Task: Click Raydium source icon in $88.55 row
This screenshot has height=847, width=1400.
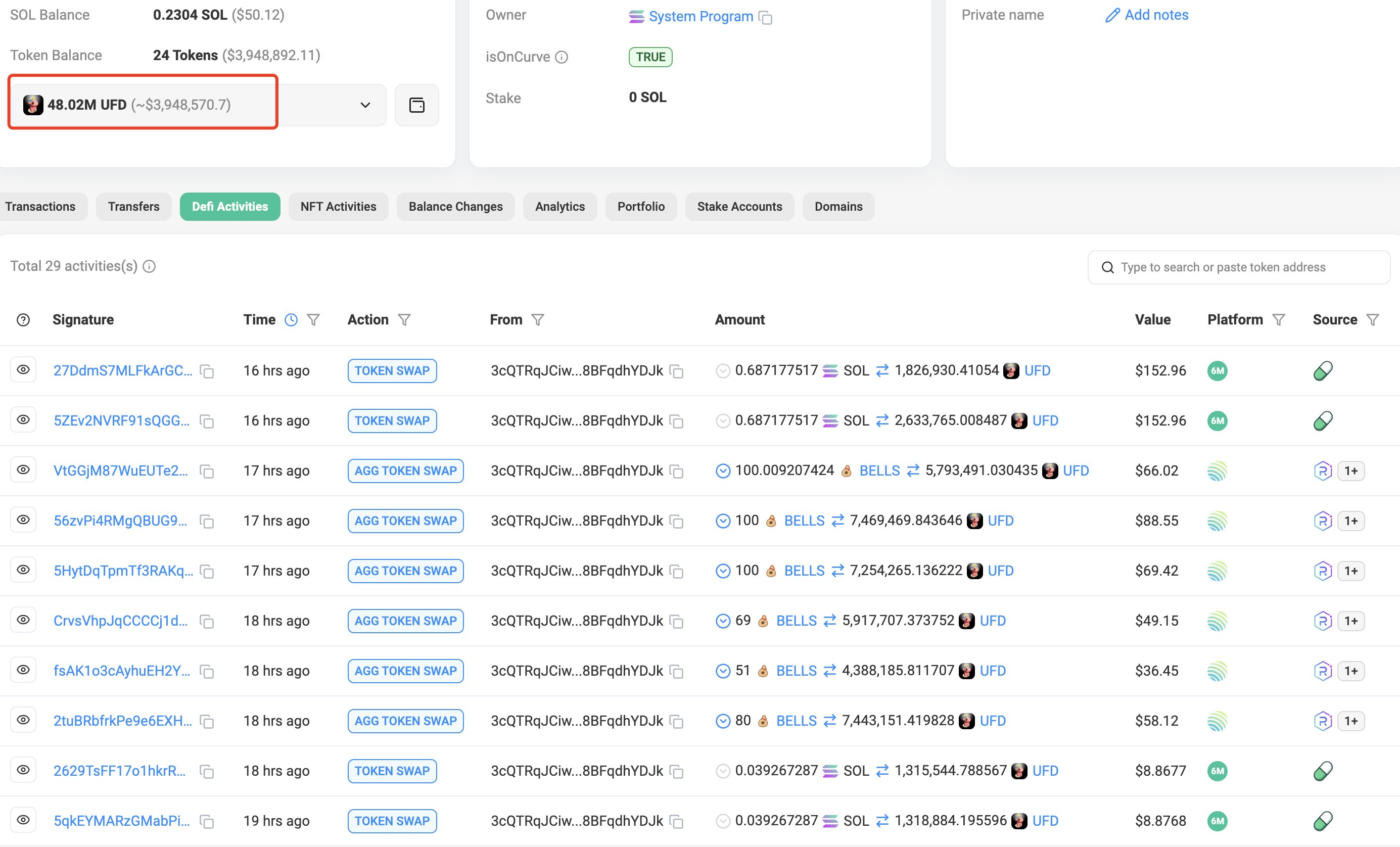Action: pos(1323,521)
